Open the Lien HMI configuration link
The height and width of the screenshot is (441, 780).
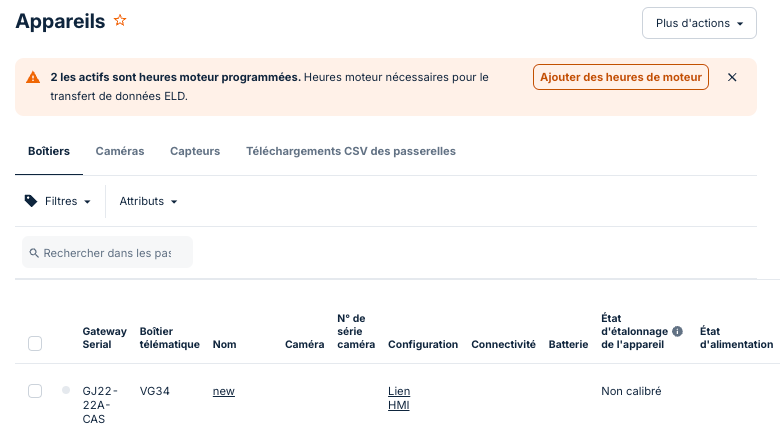(399, 398)
